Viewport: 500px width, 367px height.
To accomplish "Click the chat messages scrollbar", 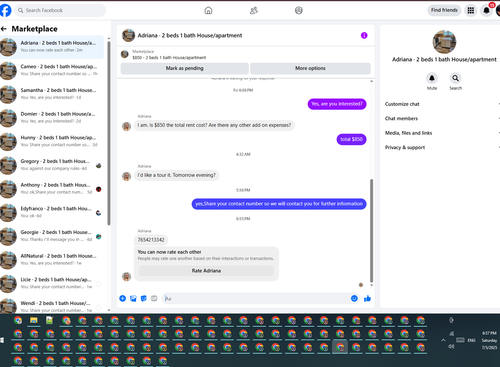I will point(371,231).
